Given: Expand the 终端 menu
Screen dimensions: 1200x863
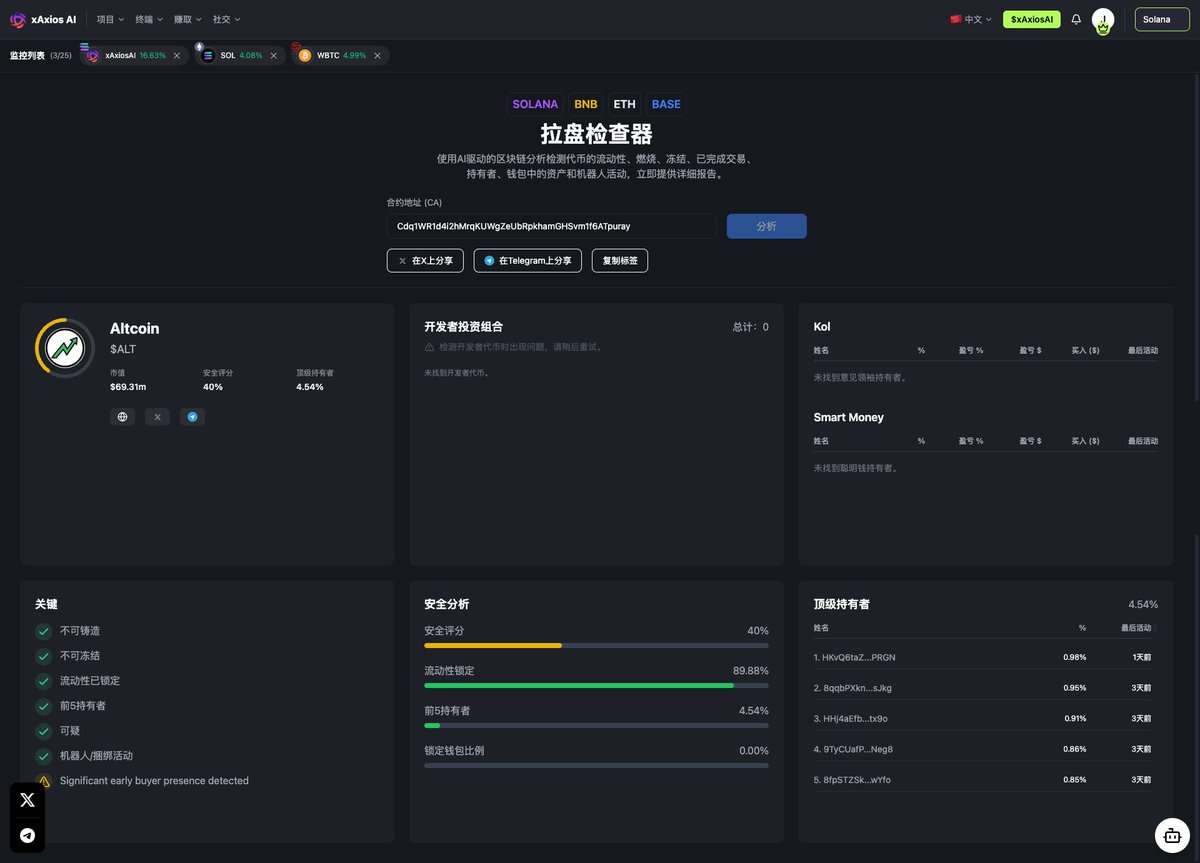Looking at the screenshot, I should (x=149, y=19).
